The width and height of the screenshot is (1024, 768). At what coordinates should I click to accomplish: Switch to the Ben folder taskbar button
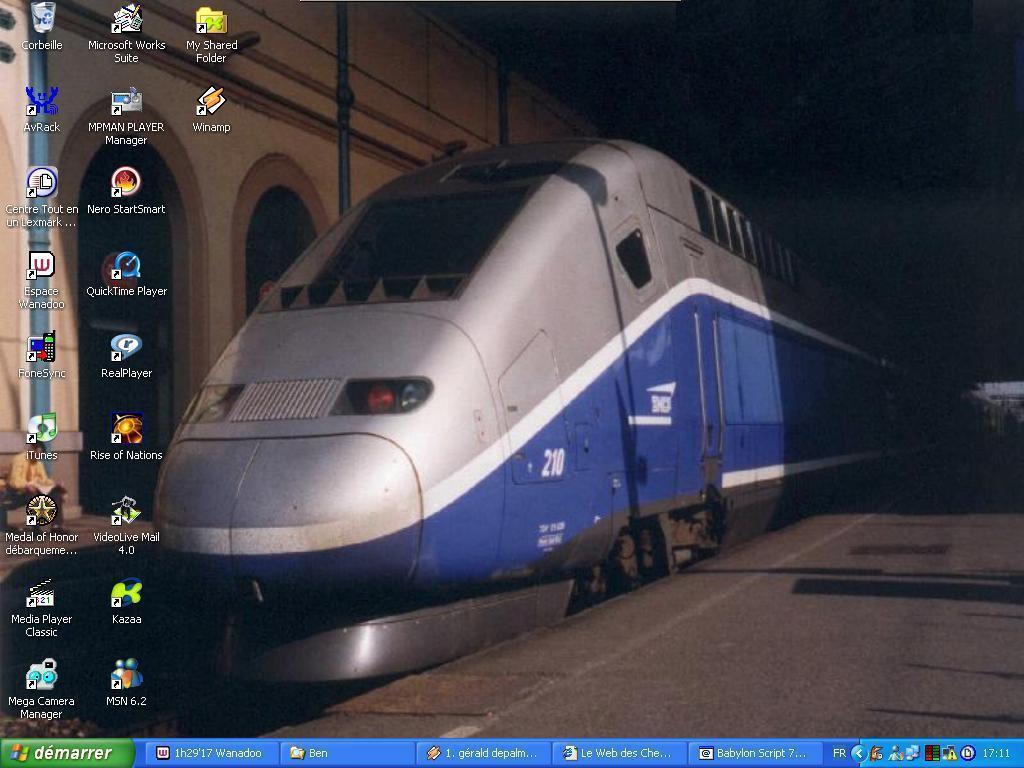pyautogui.click(x=346, y=753)
